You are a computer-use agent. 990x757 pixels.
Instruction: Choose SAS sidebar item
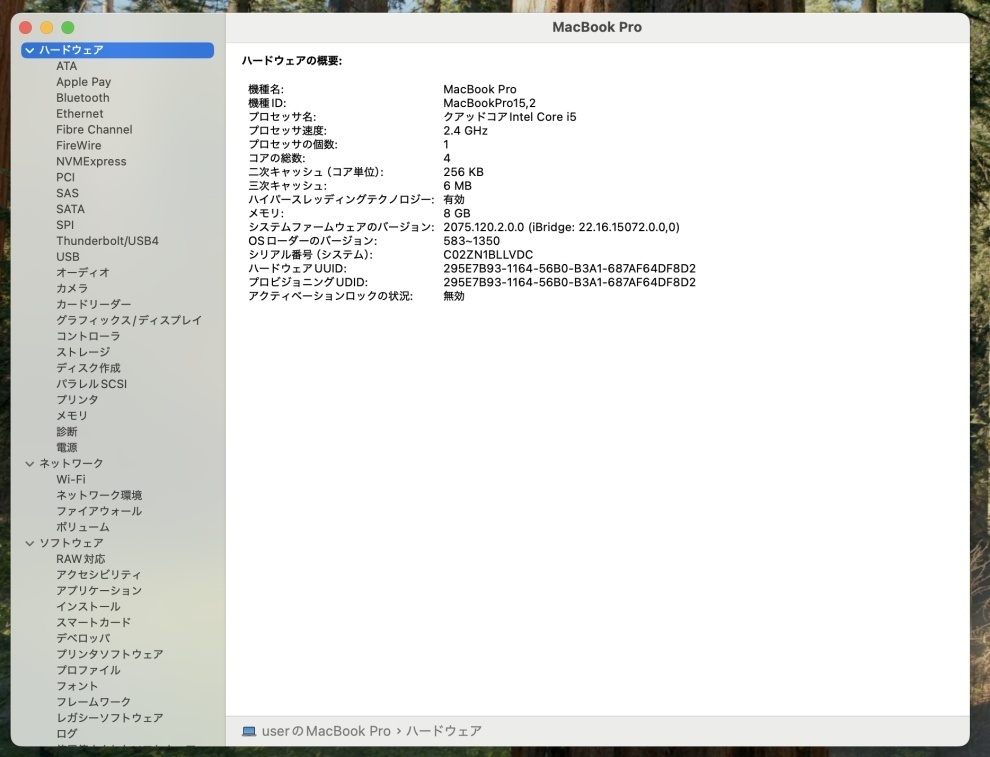(x=68, y=193)
